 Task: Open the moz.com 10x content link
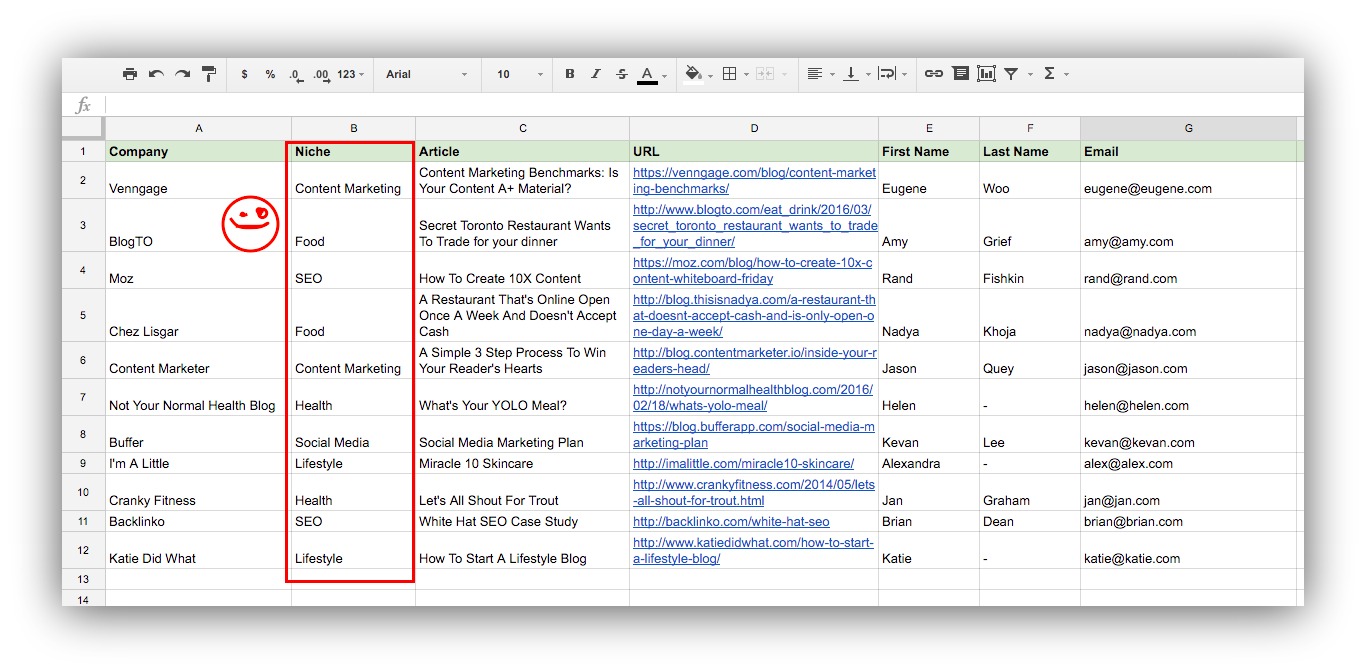752,271
